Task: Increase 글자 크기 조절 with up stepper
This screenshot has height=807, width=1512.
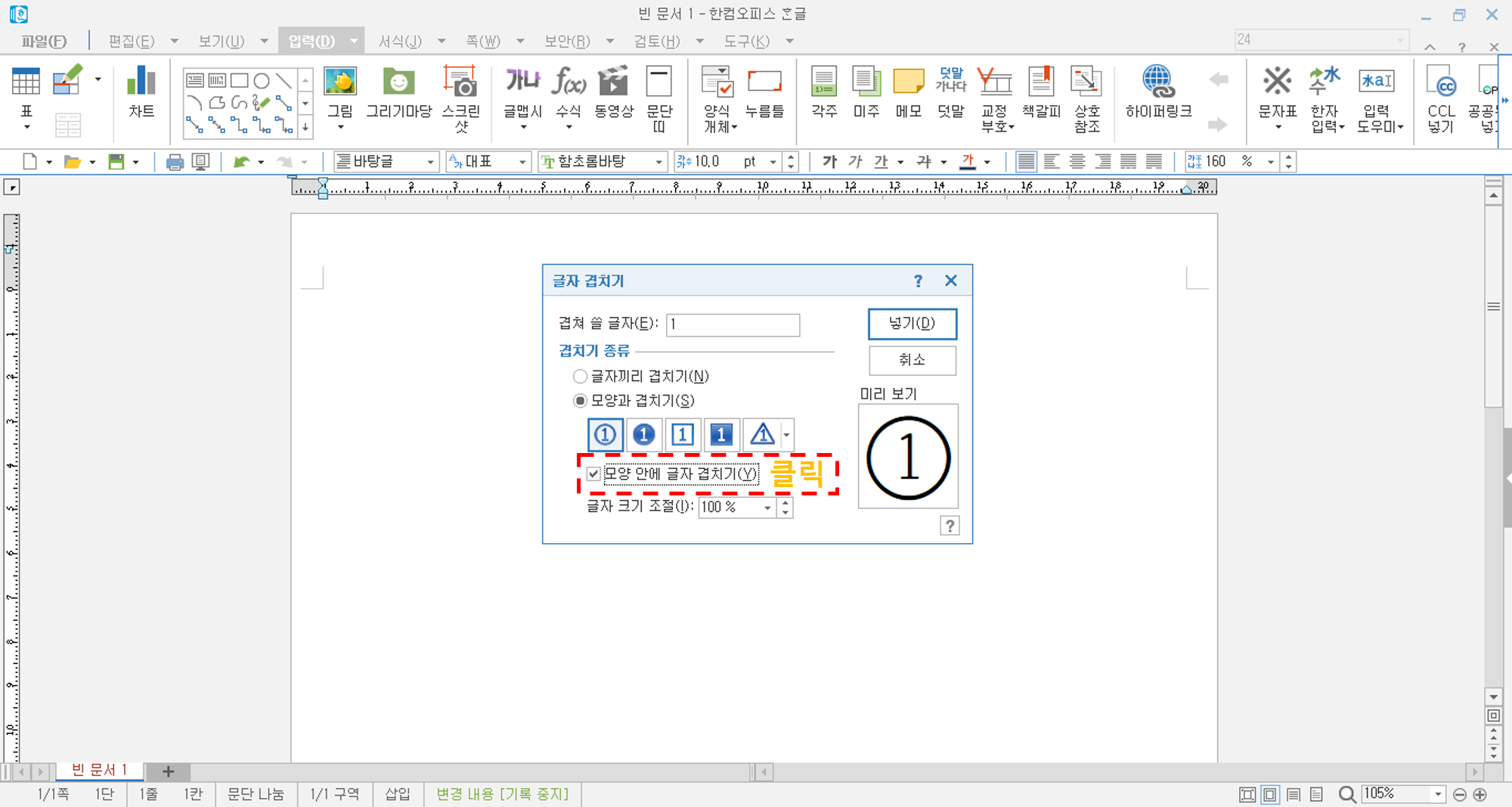Action: coord(785,503)
